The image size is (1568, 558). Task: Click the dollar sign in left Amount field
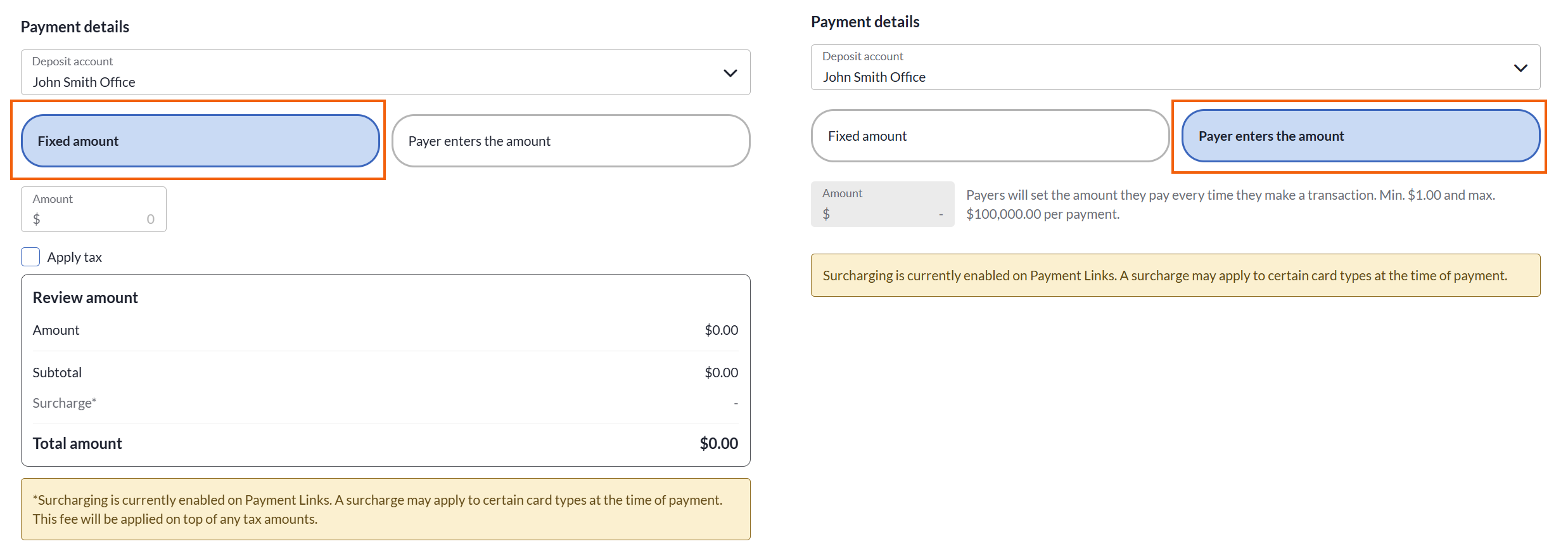pos(37,219)
